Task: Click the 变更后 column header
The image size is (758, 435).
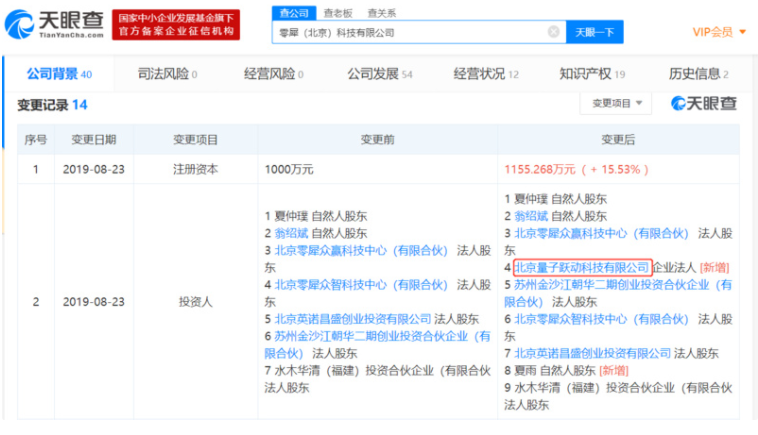Action: click(618, 140)
